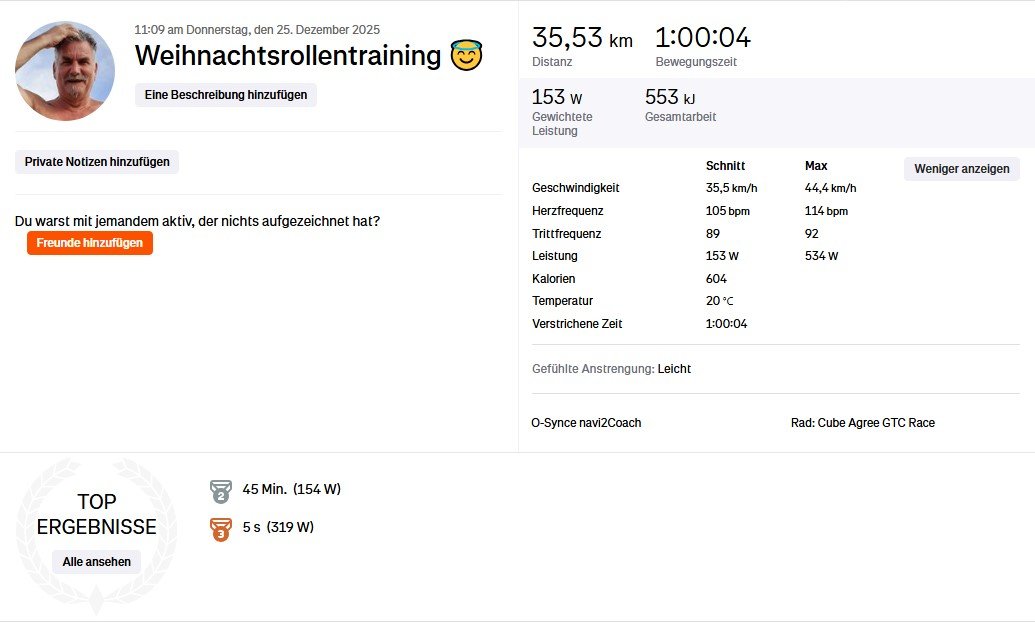Click the athlete profile photo
Viewport: 1035px width, 628px height.
pos(65,71)
